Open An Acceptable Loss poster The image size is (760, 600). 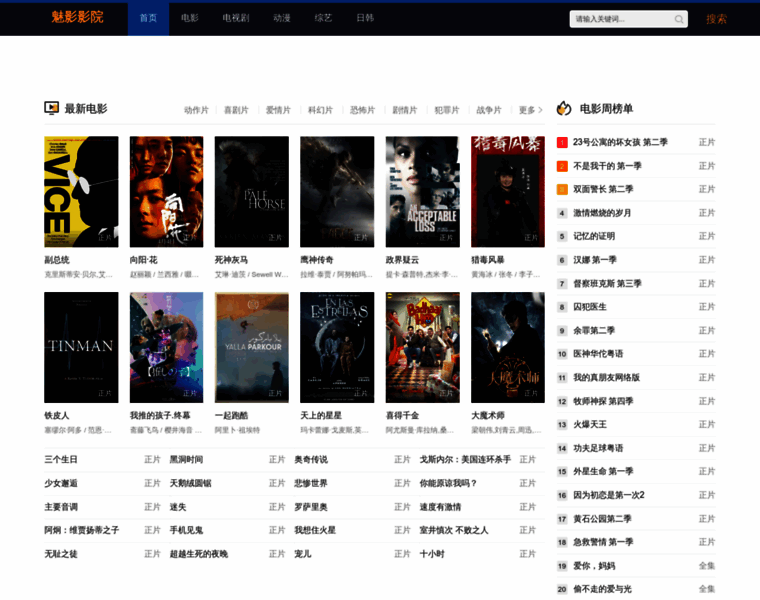coord(423,191)
